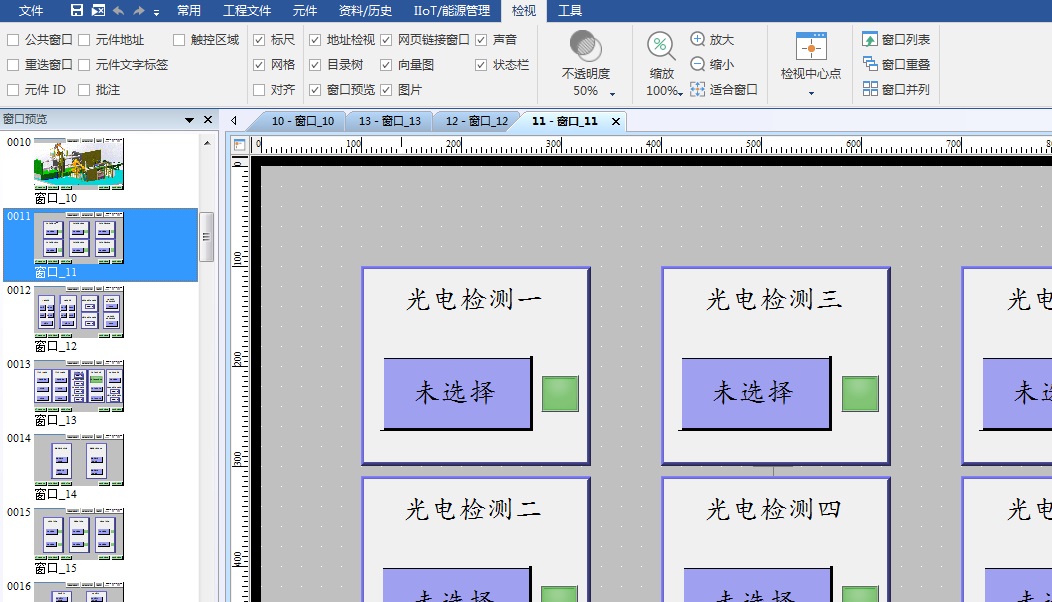
Task: Enable the 元件 ID checkbox
Action: 13,89
